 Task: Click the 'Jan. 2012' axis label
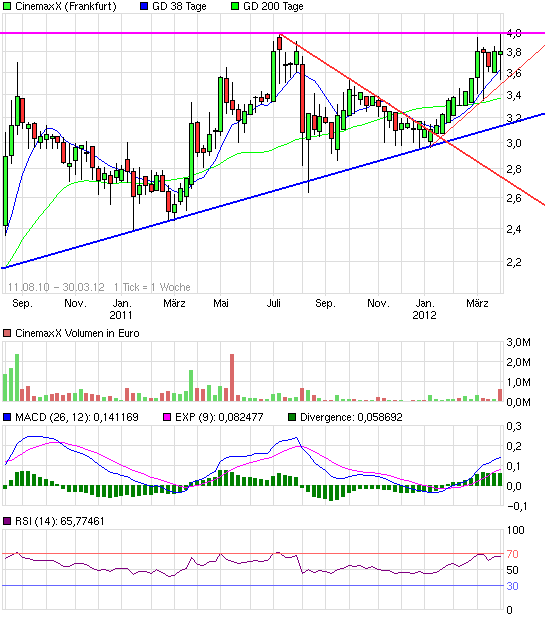(424, 309)
